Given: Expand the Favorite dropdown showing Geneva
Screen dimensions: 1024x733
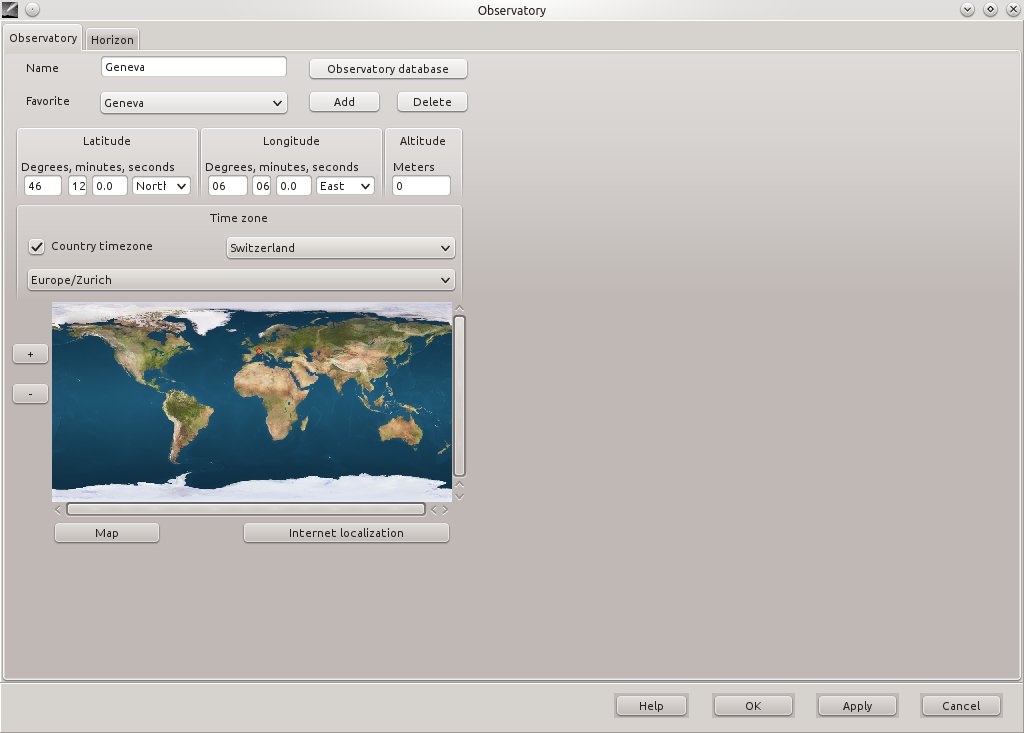Looking at the screenshot, I should (x=193, y=103).
